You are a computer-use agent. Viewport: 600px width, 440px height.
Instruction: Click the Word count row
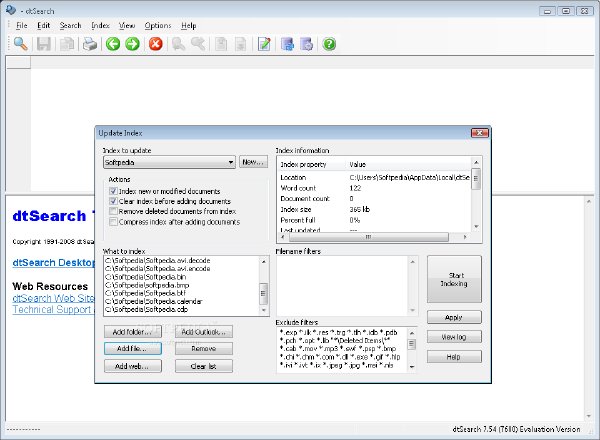(x=375, y=188)
